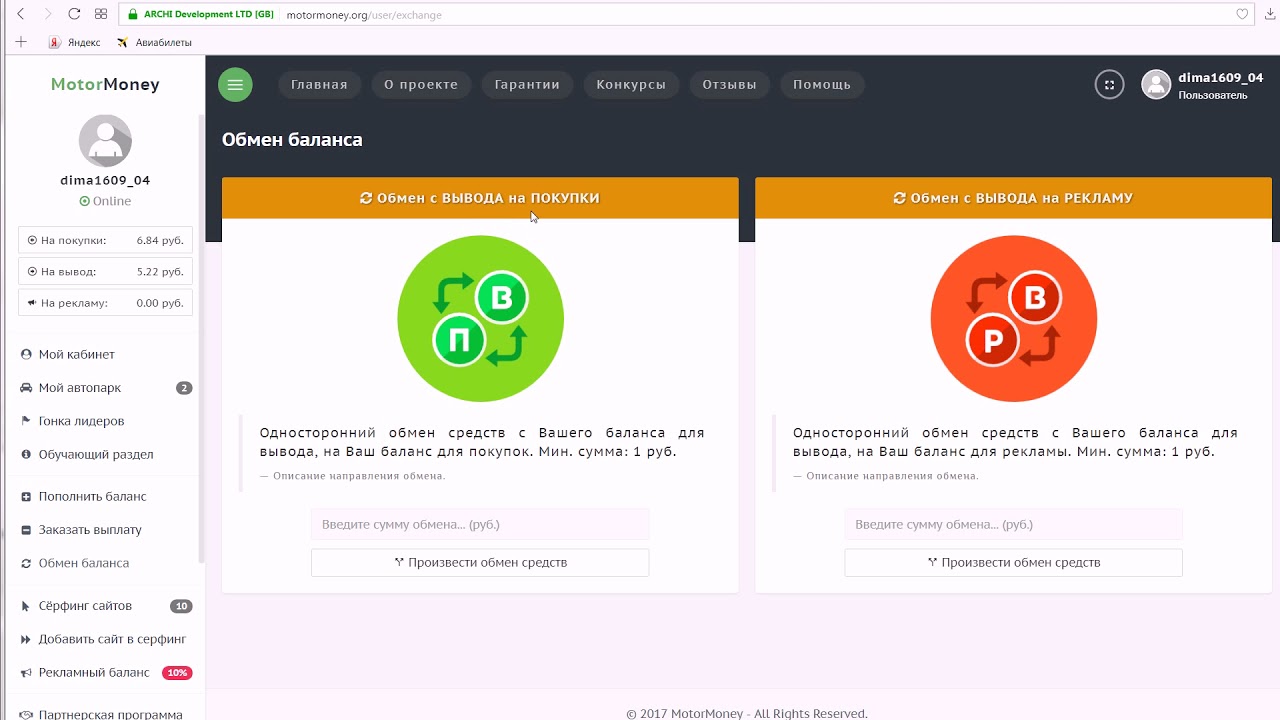The height and width of the screenshot is (720, 1280).
Task: Open Обучающий раздел in sidebar
Action: coord(96,454)
